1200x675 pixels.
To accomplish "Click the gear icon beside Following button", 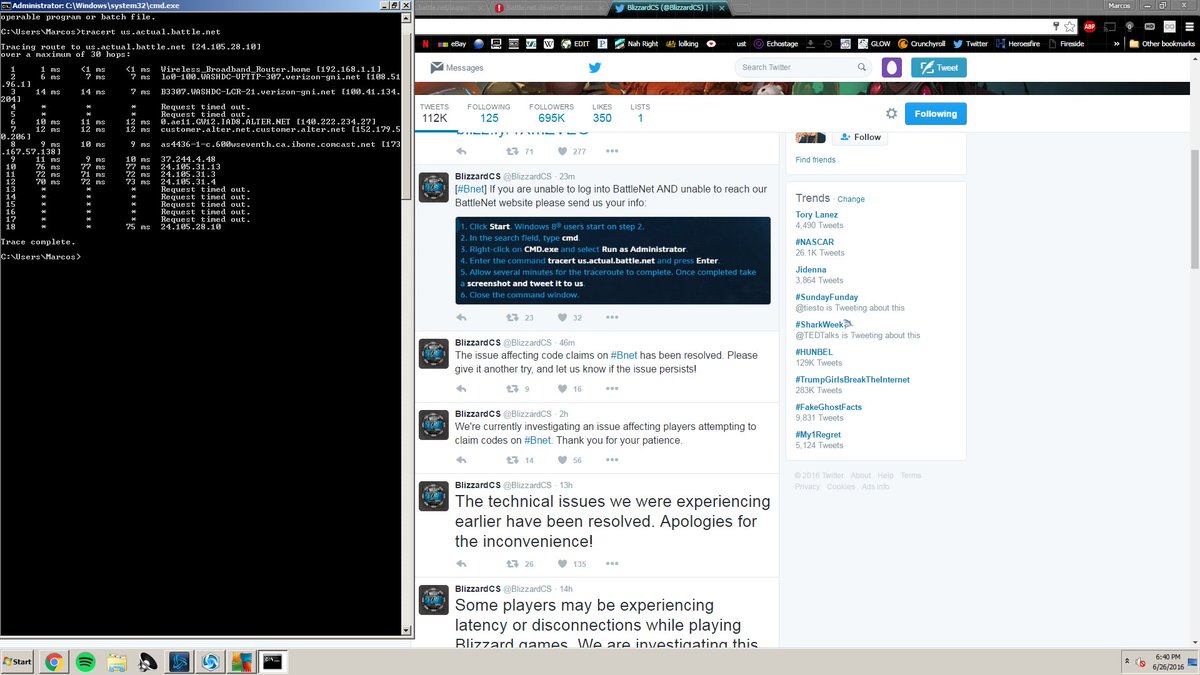I will click(891, 114).
